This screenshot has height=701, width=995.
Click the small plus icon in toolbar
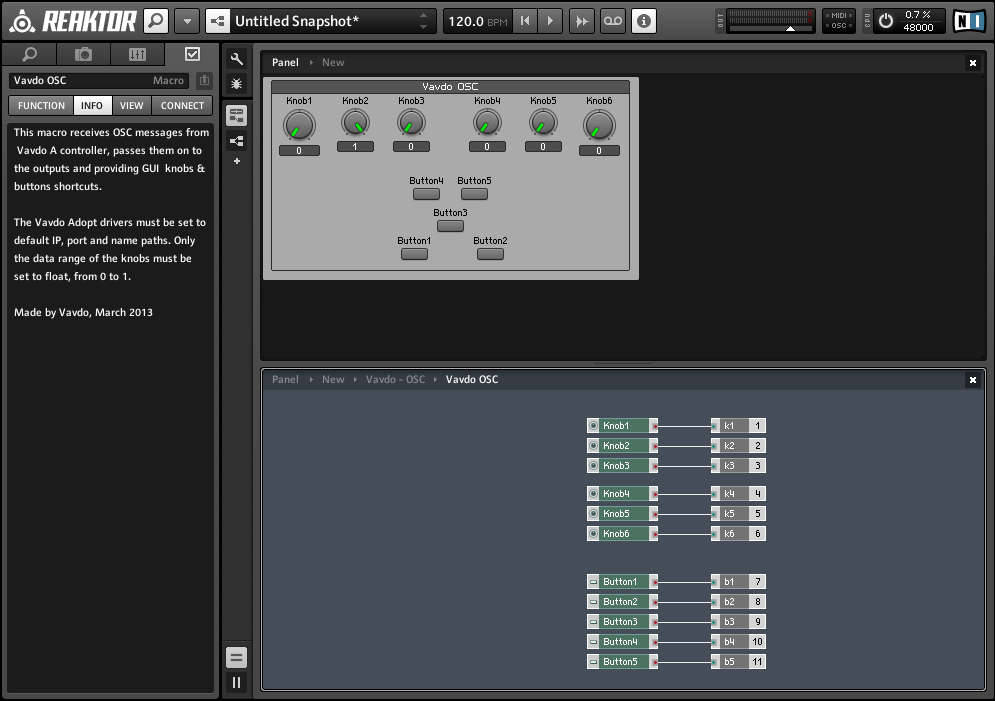point(237,161)
